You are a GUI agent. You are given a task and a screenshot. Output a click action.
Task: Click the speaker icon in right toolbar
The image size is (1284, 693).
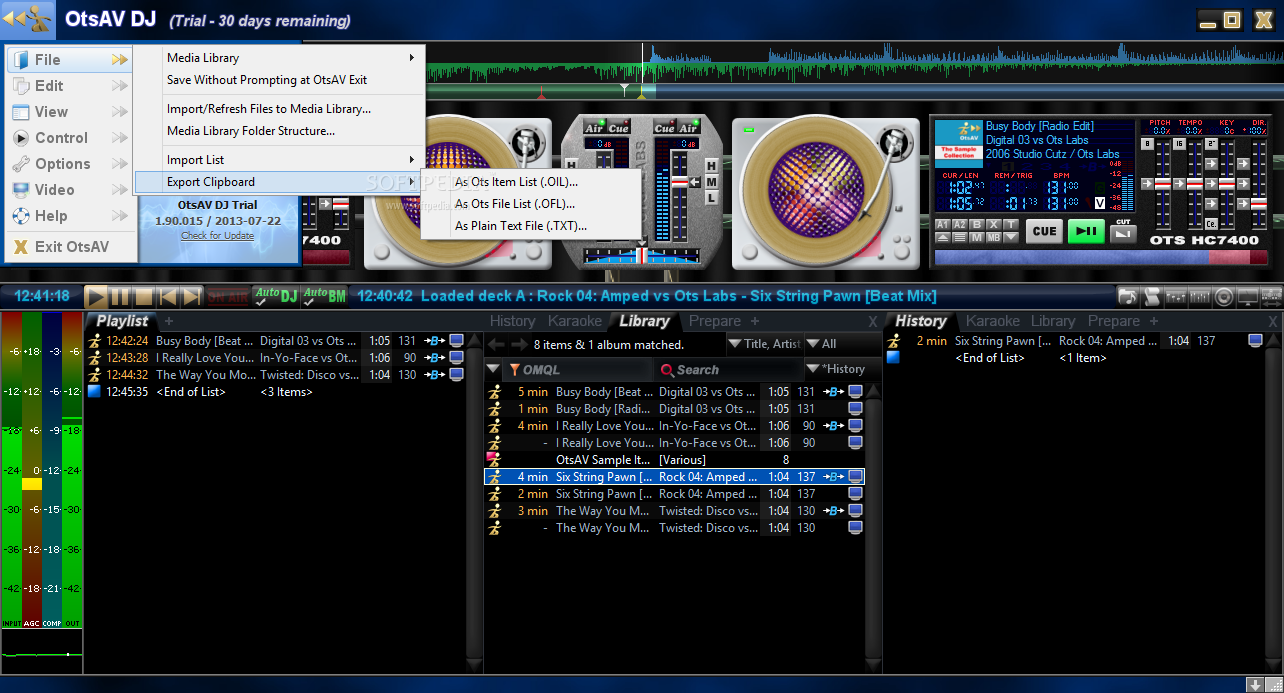tap(1224, 297)
